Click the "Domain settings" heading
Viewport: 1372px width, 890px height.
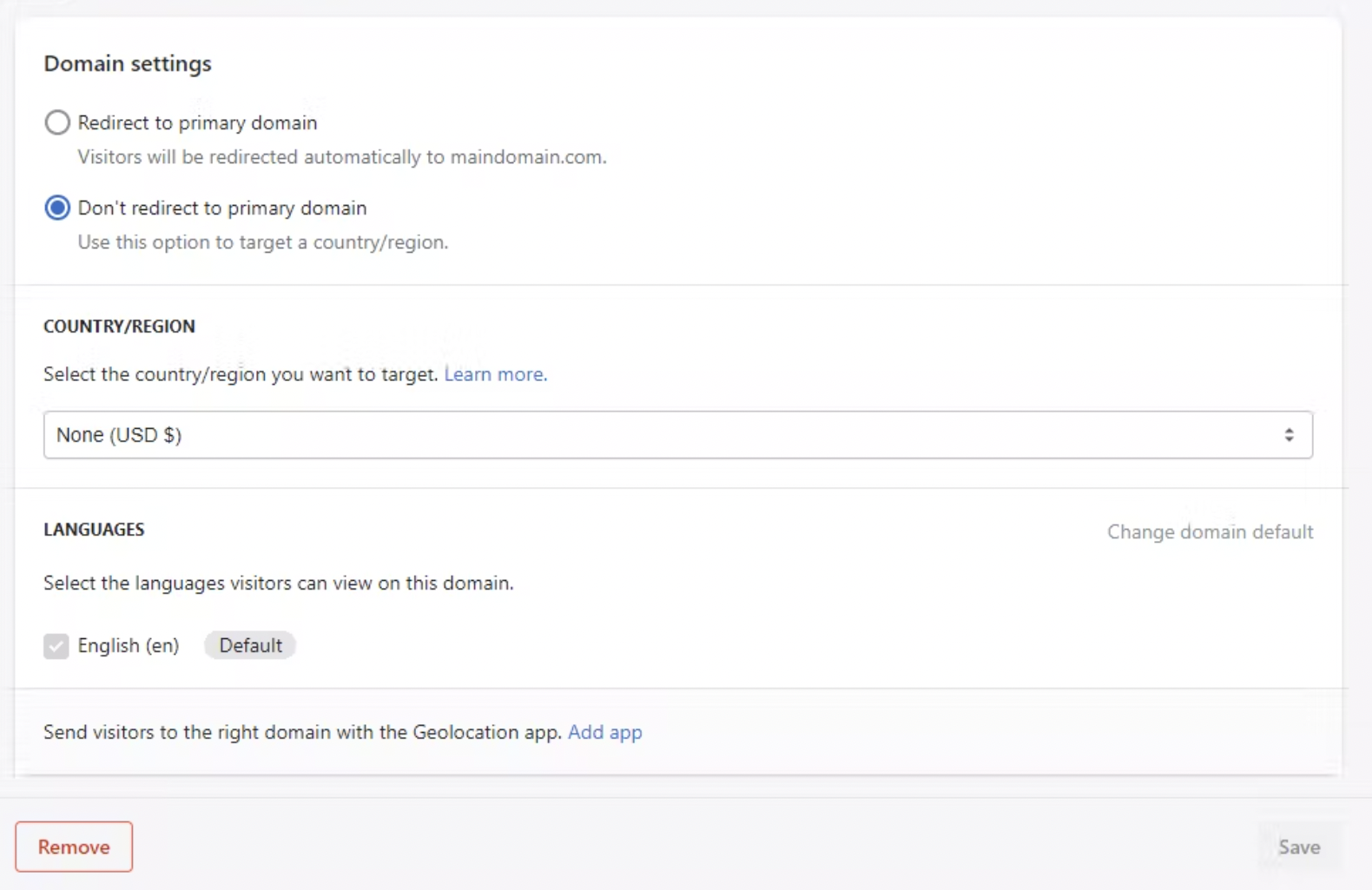[x=128, y=63]
